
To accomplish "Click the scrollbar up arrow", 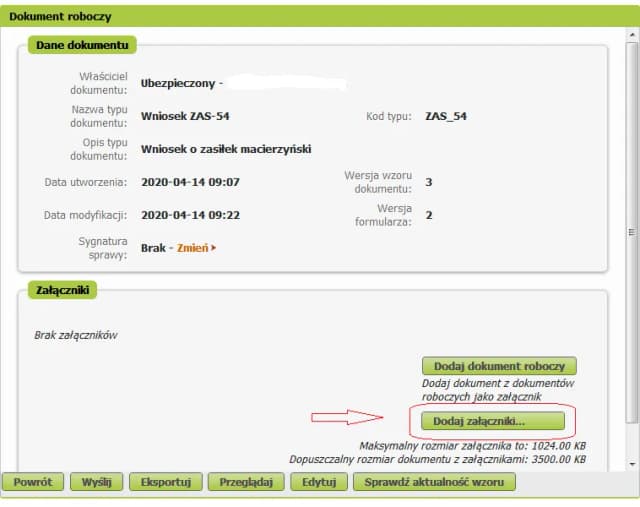I will tap(631, 35).
